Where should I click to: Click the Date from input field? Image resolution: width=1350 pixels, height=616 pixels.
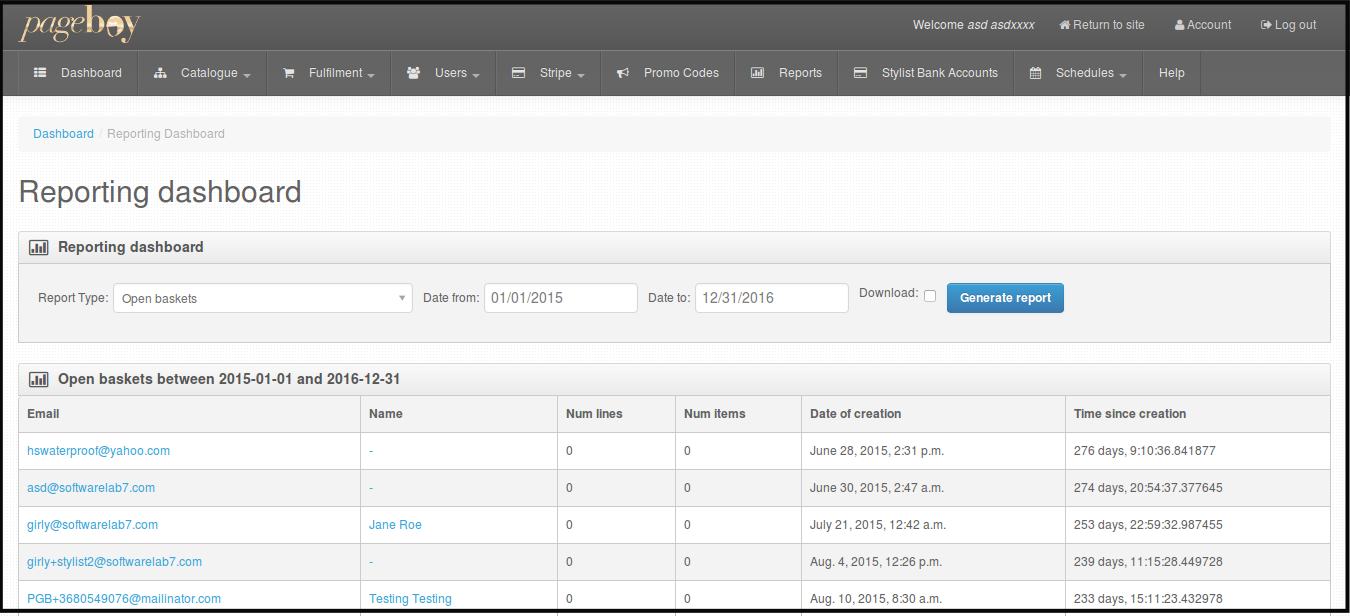point(561,298)
